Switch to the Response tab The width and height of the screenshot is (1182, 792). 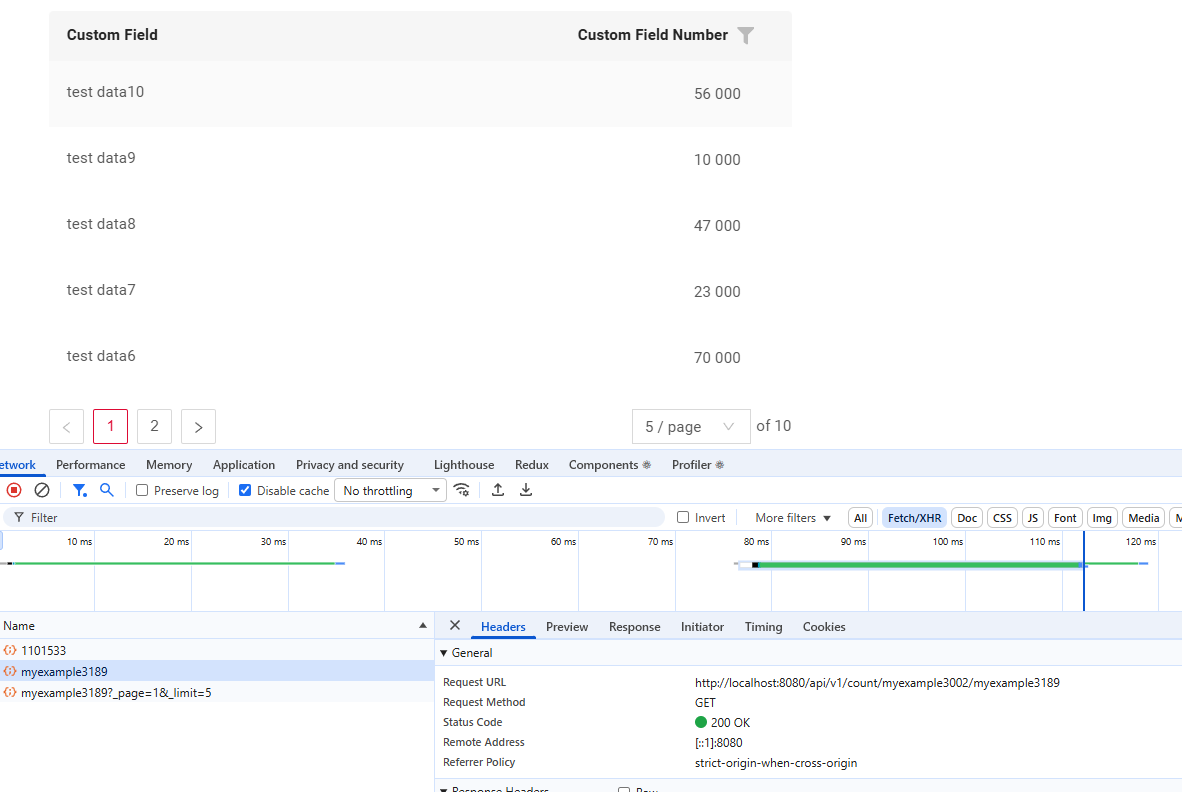tap(634, 627)
